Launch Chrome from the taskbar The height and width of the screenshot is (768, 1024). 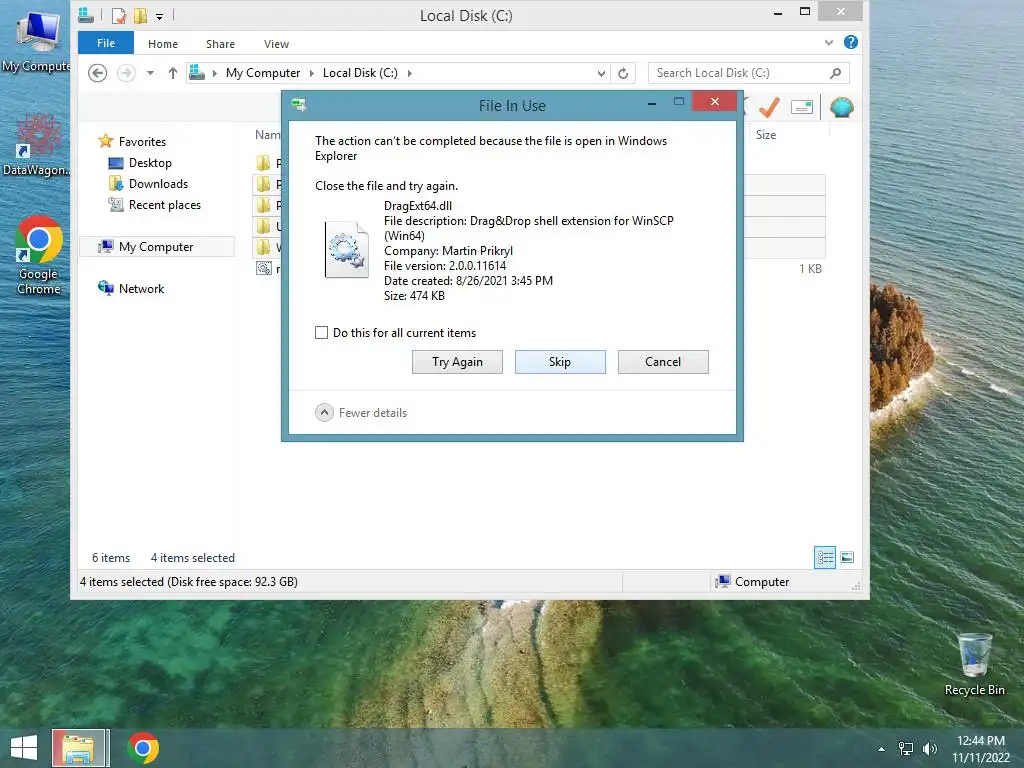click(x=143, y=748)
